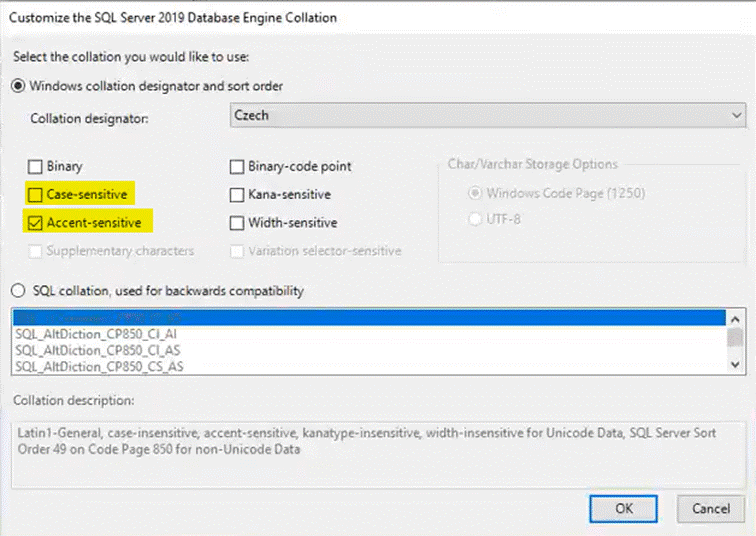Viewport: 756px width, 536px height.
Task: Open the Collation designator Czech dropdown
Action: point(487,115)
